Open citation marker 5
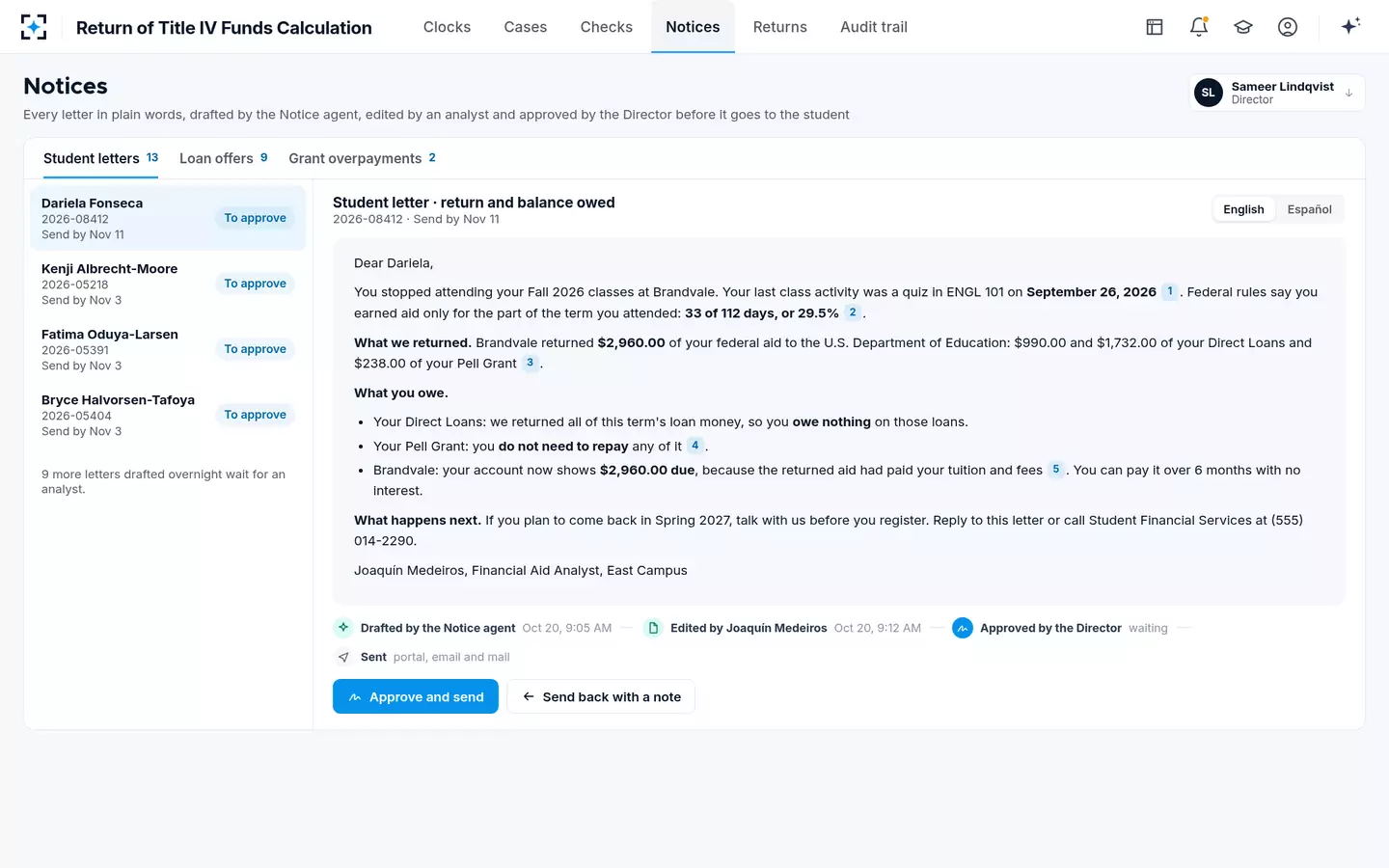The width and height of the screenshot is (1389, 868). click(1056, 470)
